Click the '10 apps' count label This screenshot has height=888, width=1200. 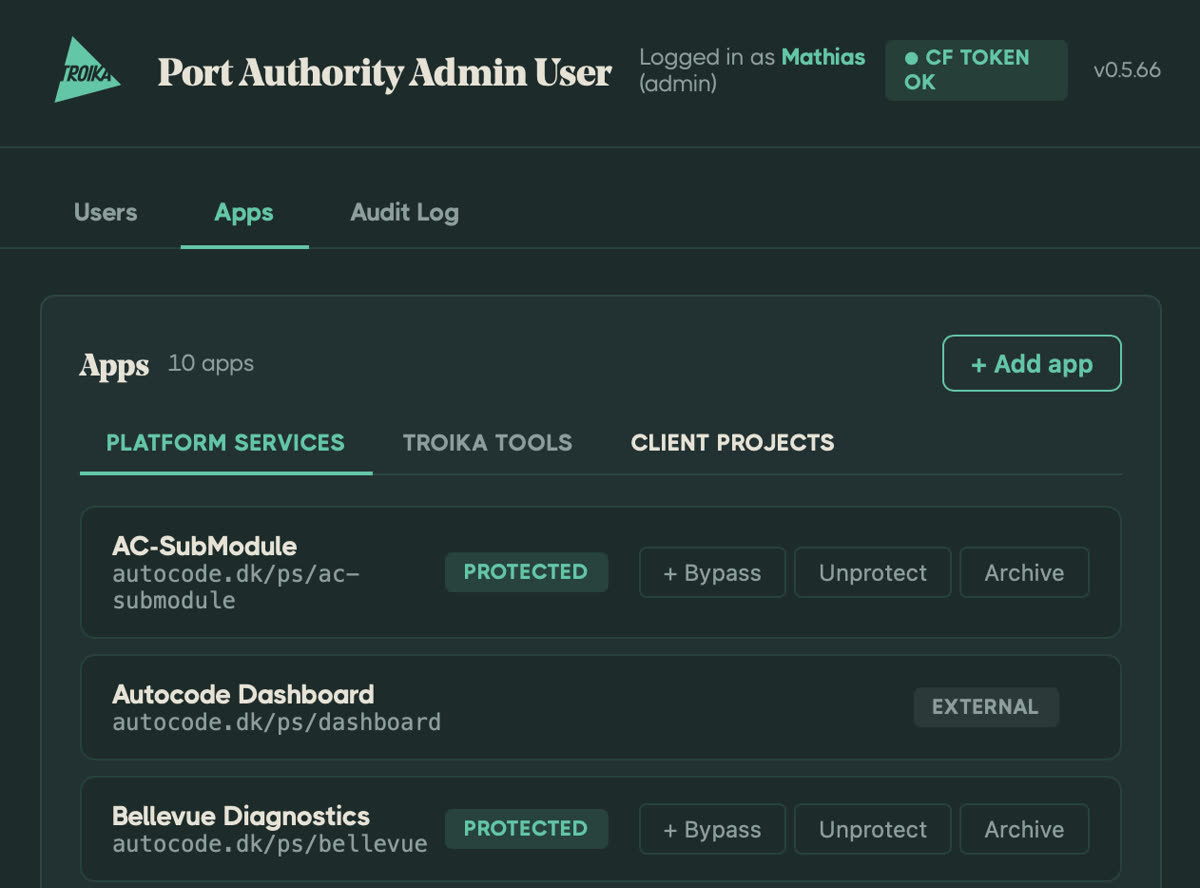tap(211, 363)
